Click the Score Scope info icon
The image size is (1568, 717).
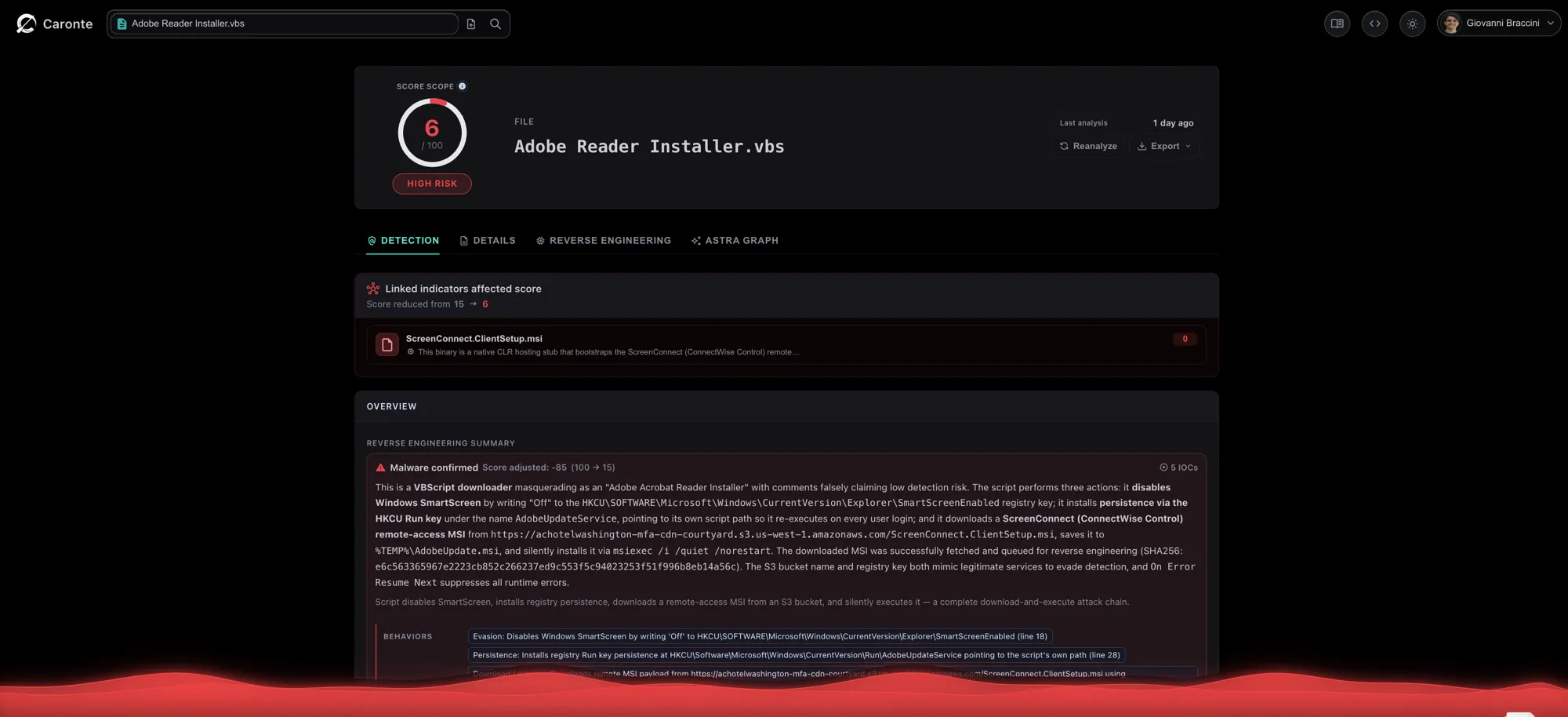point(462,86)
